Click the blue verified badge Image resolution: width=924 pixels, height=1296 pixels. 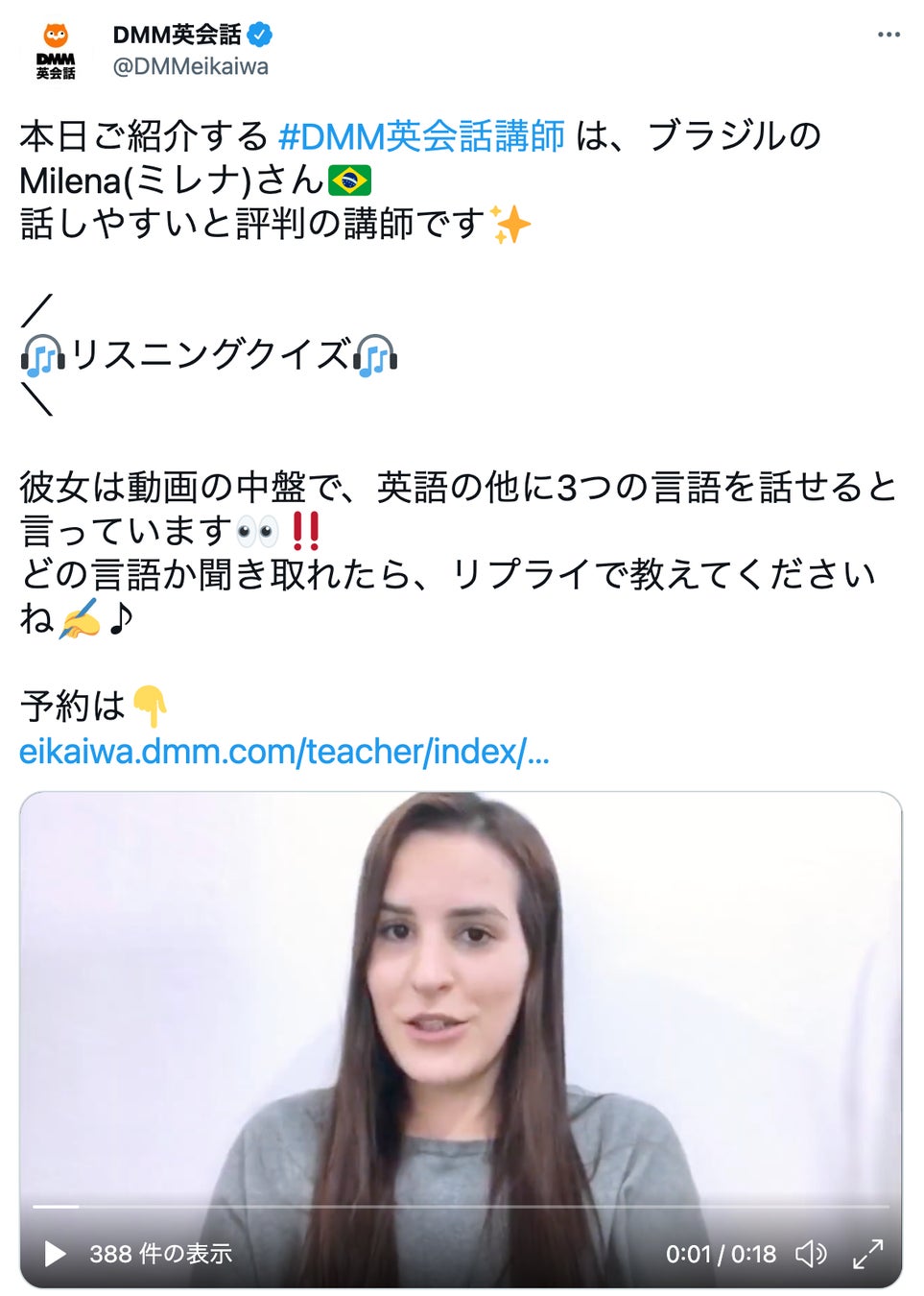click(x=260, y=36)
